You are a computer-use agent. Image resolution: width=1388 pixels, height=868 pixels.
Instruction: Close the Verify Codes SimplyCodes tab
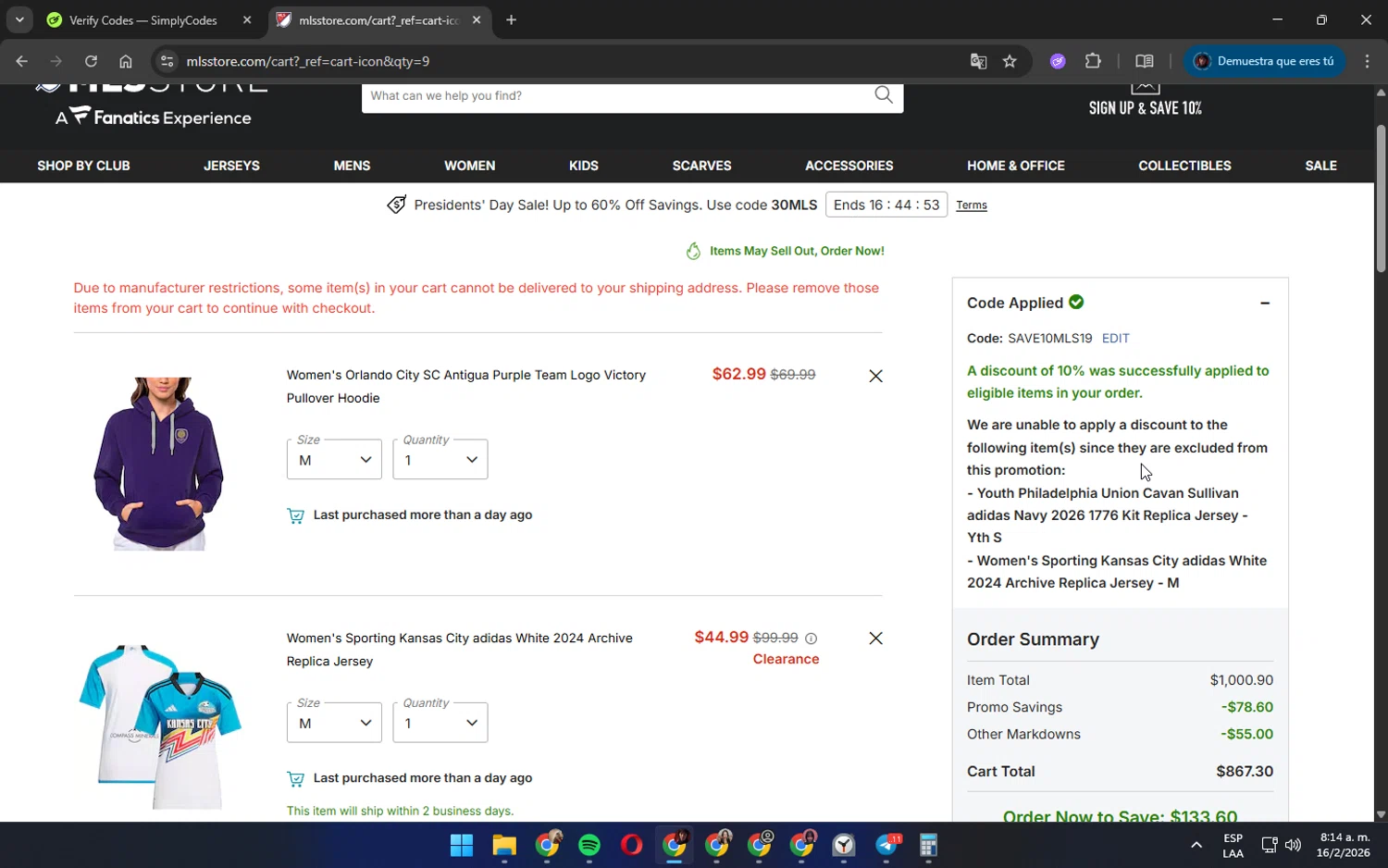247,19
